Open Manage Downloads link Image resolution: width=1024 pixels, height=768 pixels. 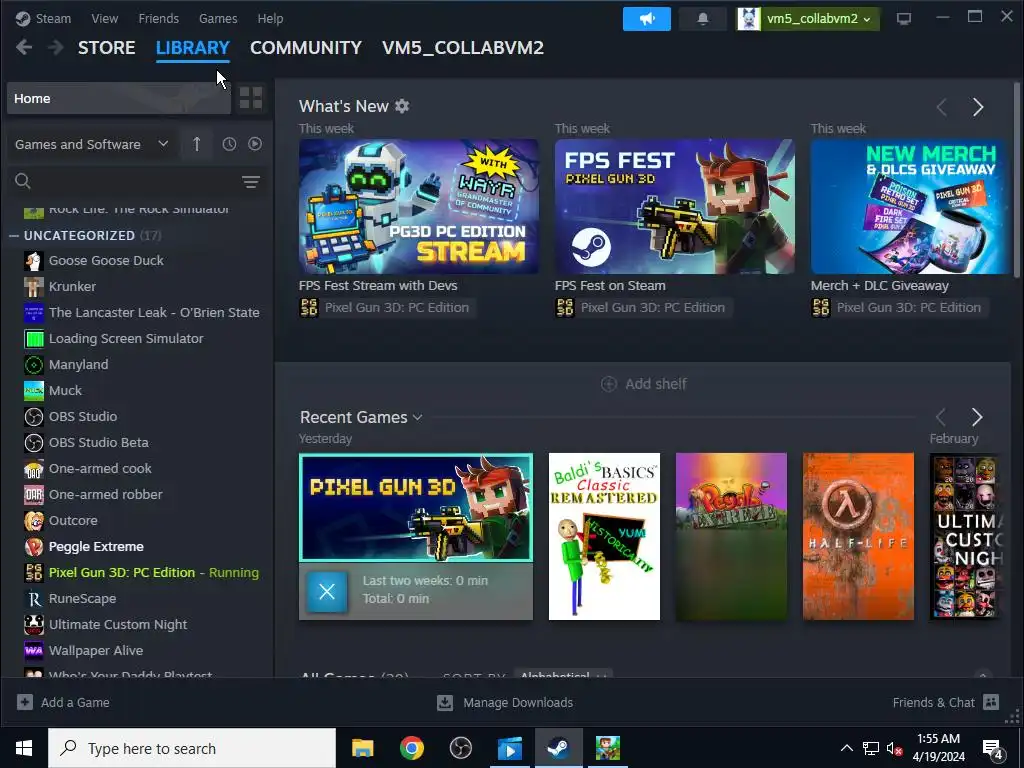[518, 703]
